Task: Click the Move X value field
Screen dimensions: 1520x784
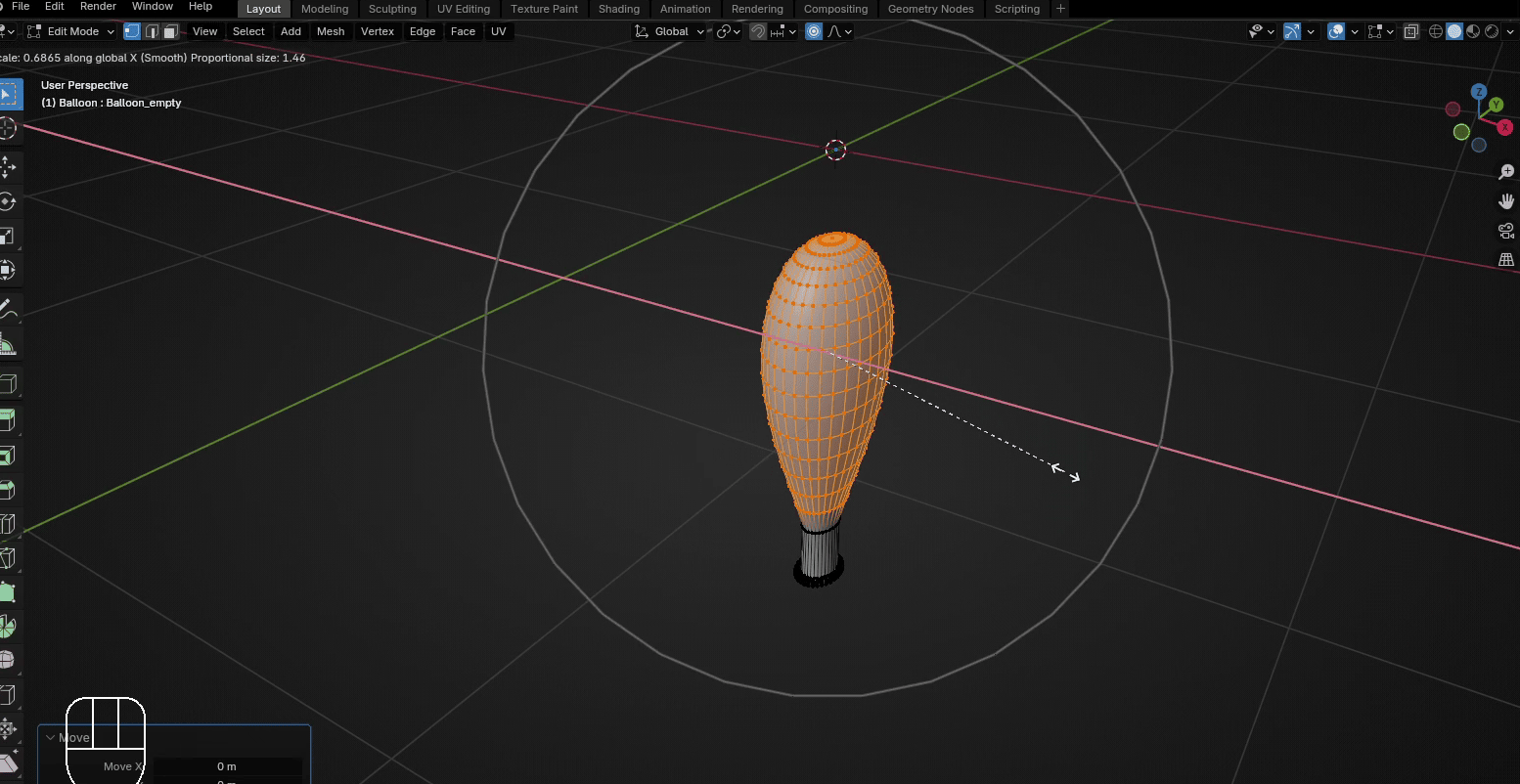Action: coord(227,766)
